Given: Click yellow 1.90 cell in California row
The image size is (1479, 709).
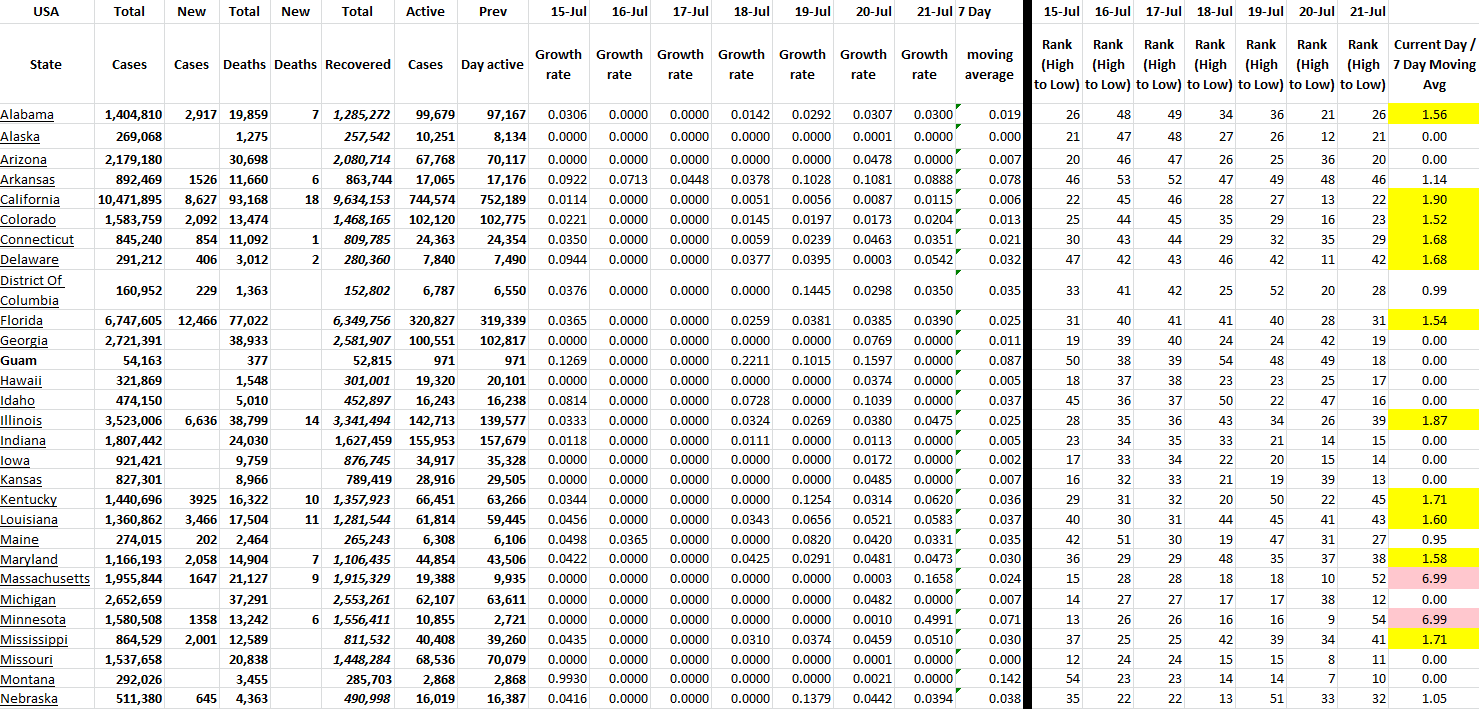Looking at the screenshot, I should point(1433,199).
